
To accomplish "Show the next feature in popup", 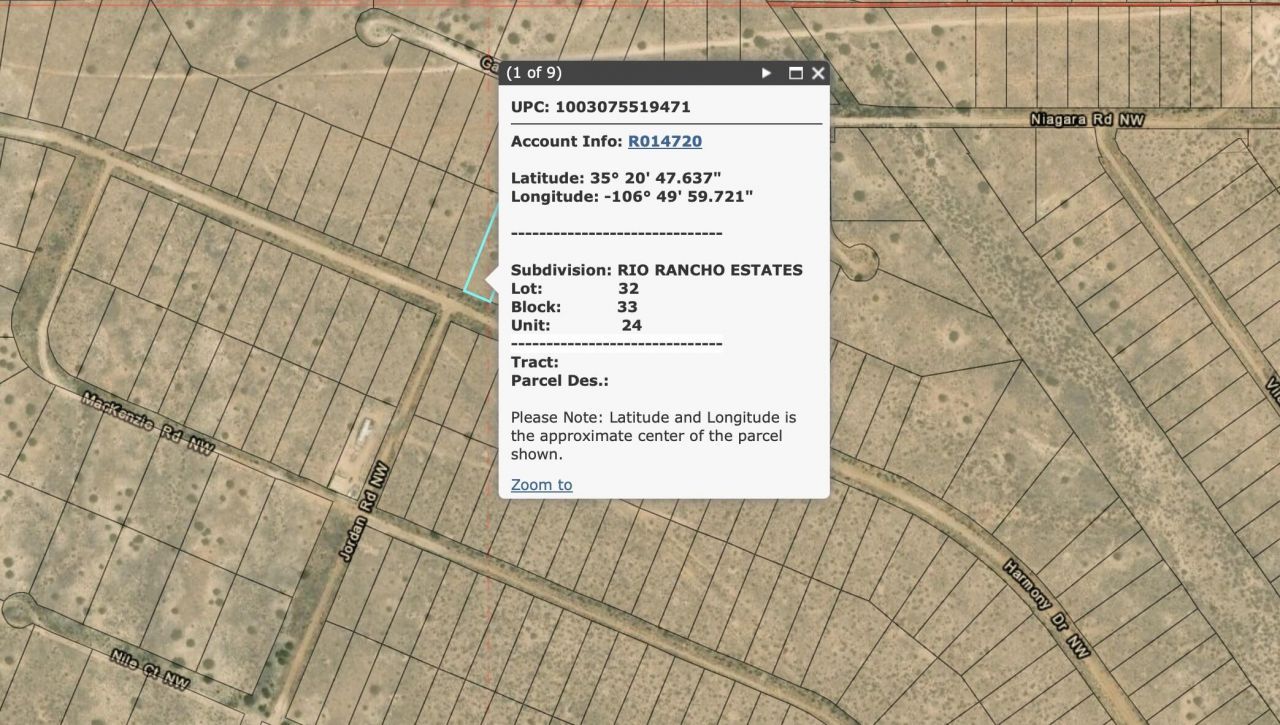I will [x=766, y=73].
